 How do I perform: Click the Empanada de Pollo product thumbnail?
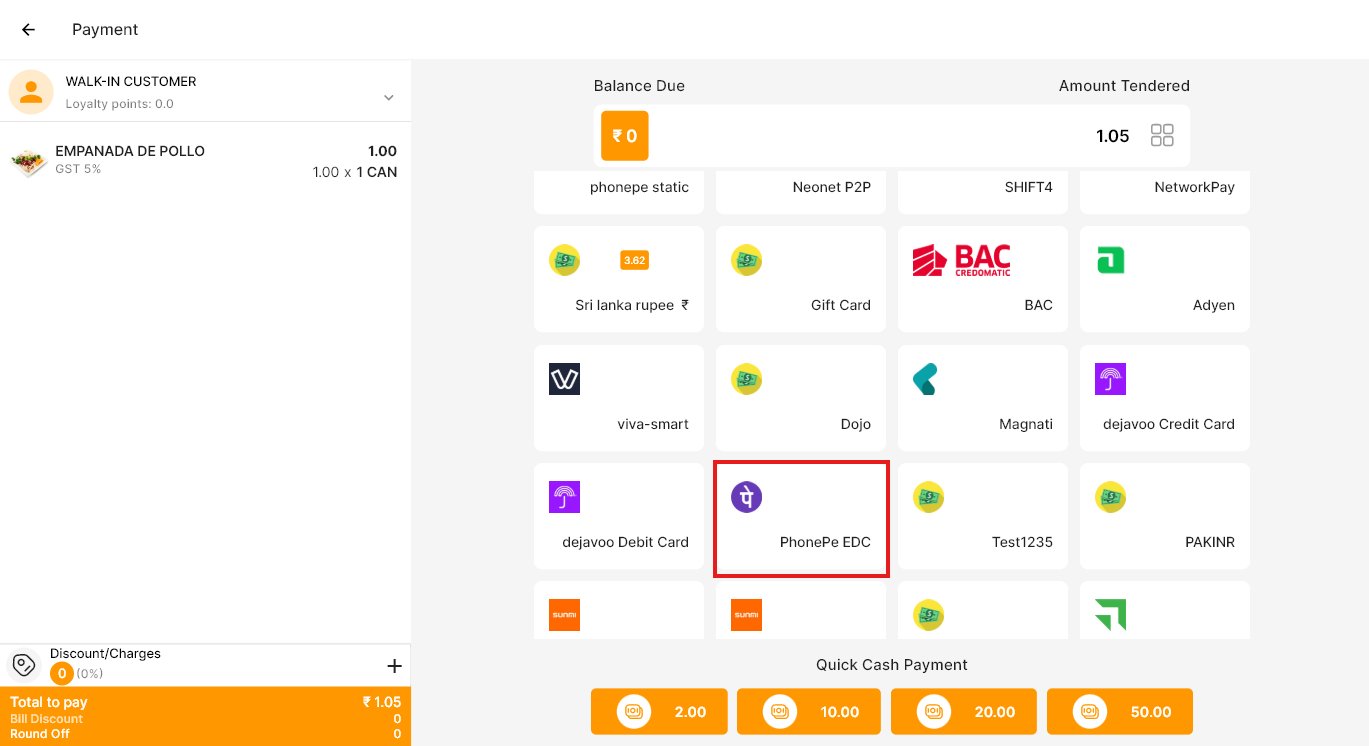coord(29,161)
